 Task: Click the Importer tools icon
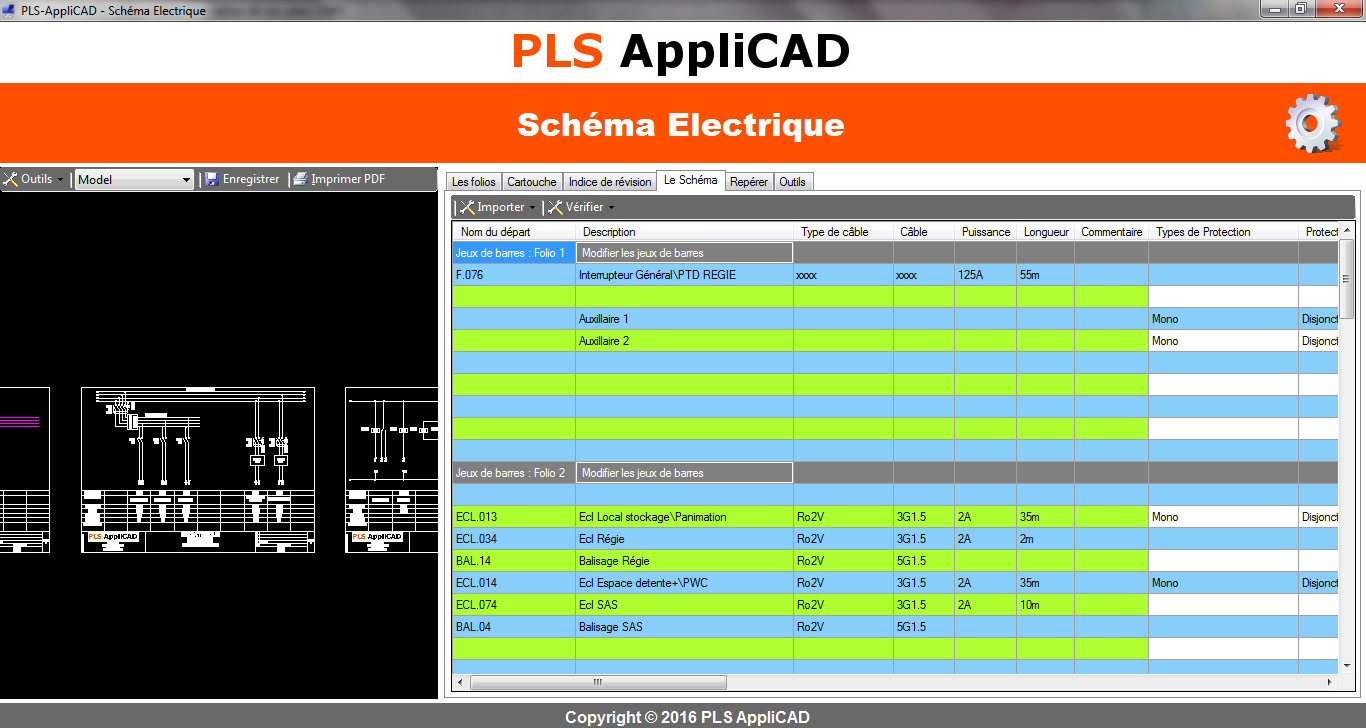[x=467, y=207]
